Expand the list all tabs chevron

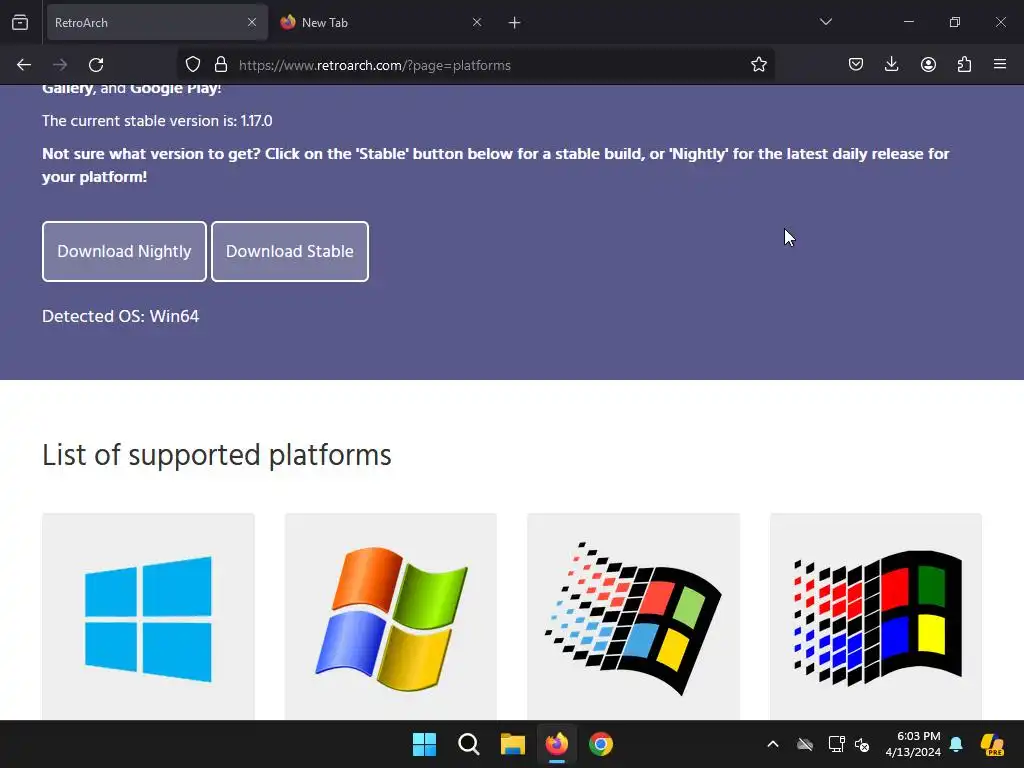(825, 22)
